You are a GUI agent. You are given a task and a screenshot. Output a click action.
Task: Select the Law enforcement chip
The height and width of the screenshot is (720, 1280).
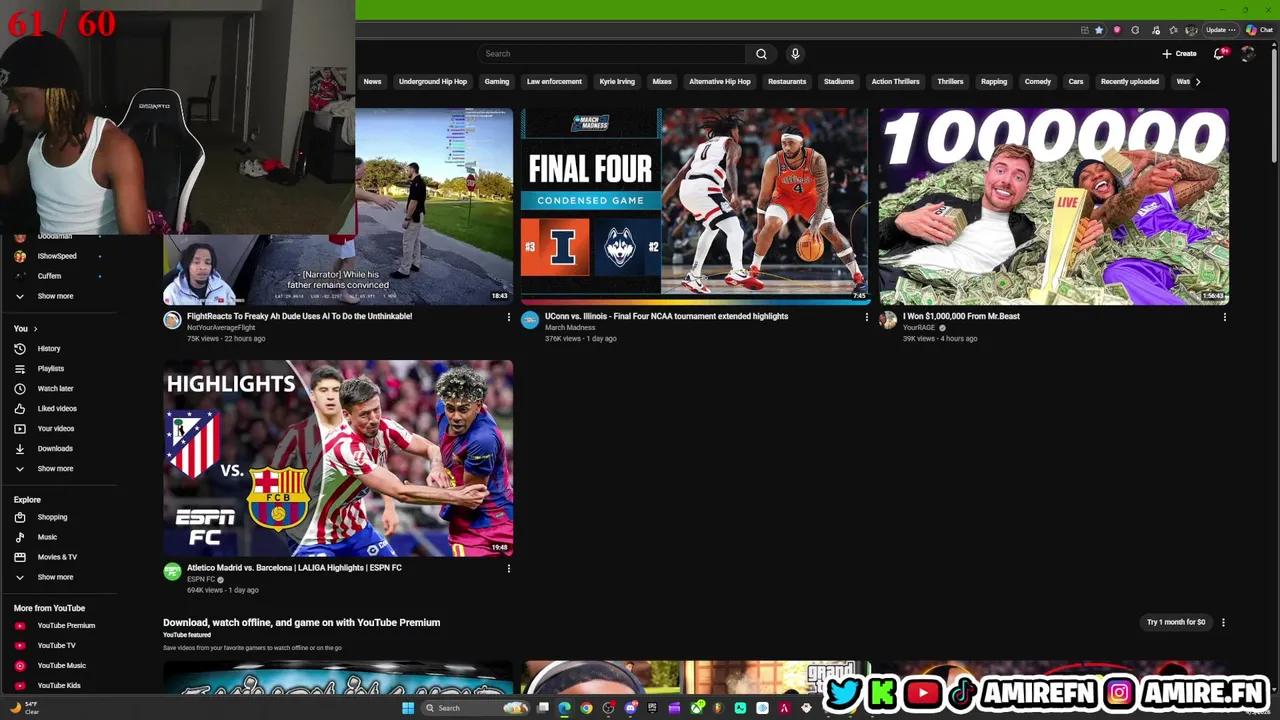click(554, 82)
